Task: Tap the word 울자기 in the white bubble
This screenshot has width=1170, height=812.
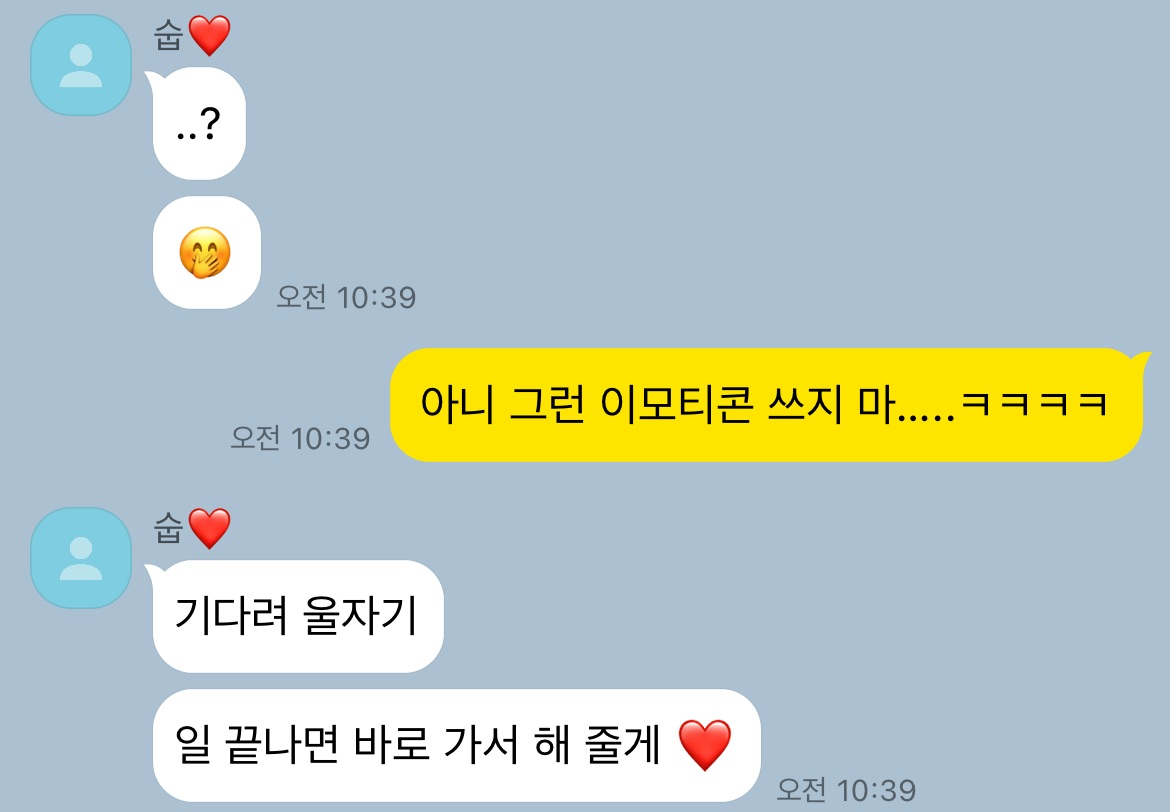Action: pyautogui.click(x=360, y=616)
